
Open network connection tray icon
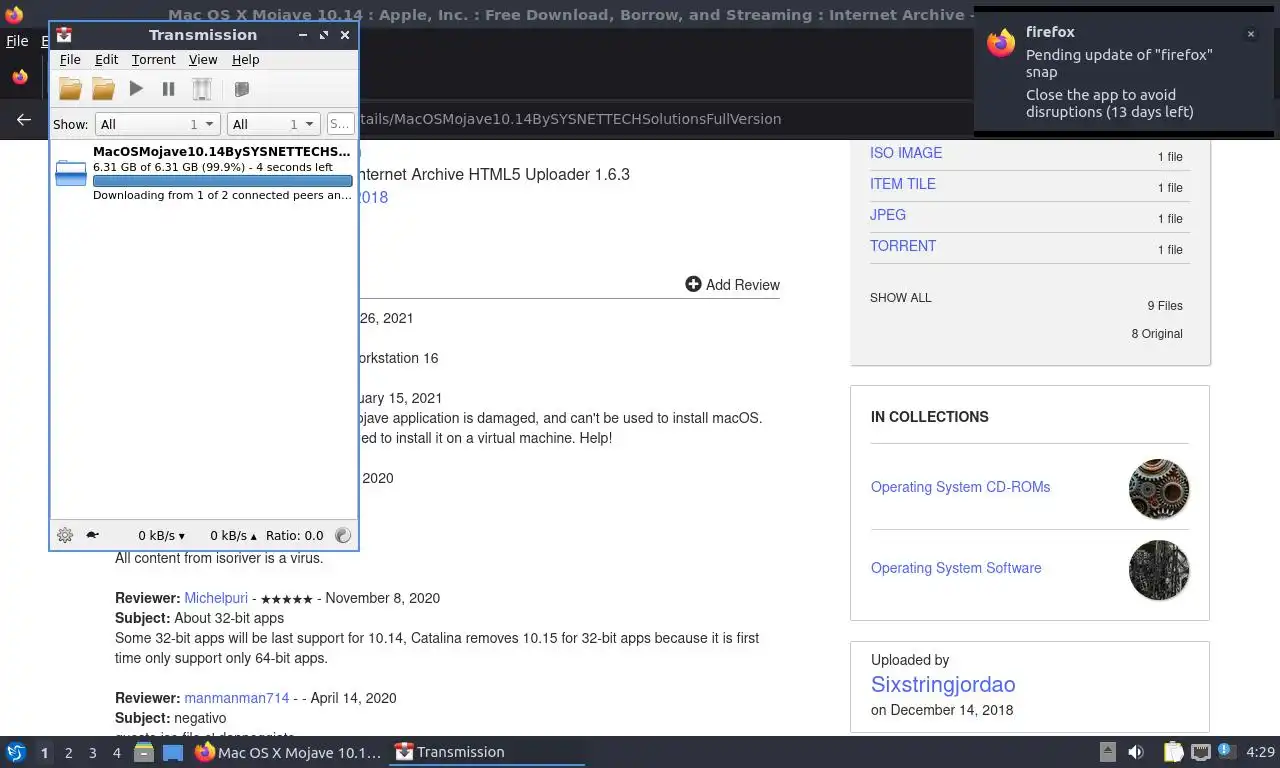click(1201, 752)
